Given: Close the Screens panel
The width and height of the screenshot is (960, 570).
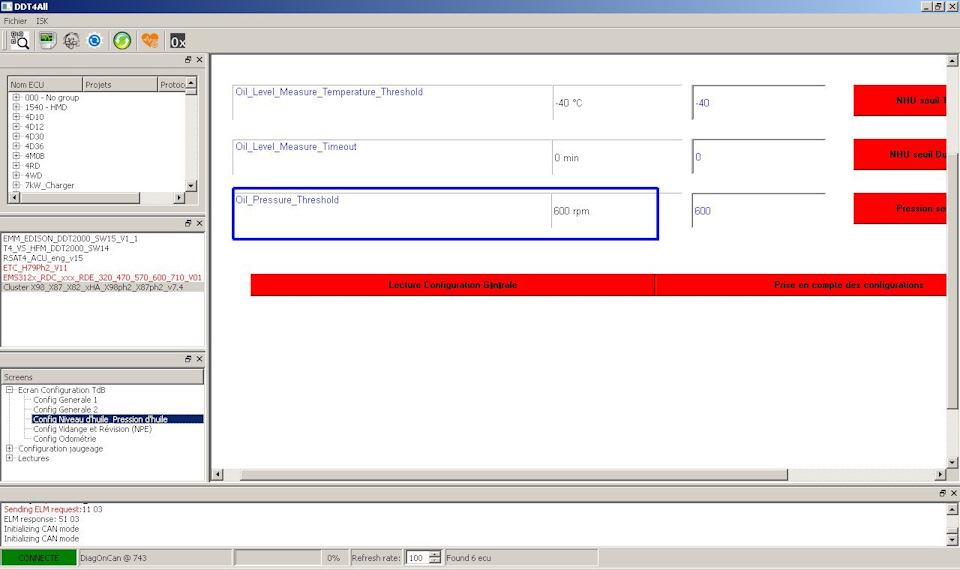Looking at the screenshot, I should coord(199,359).
